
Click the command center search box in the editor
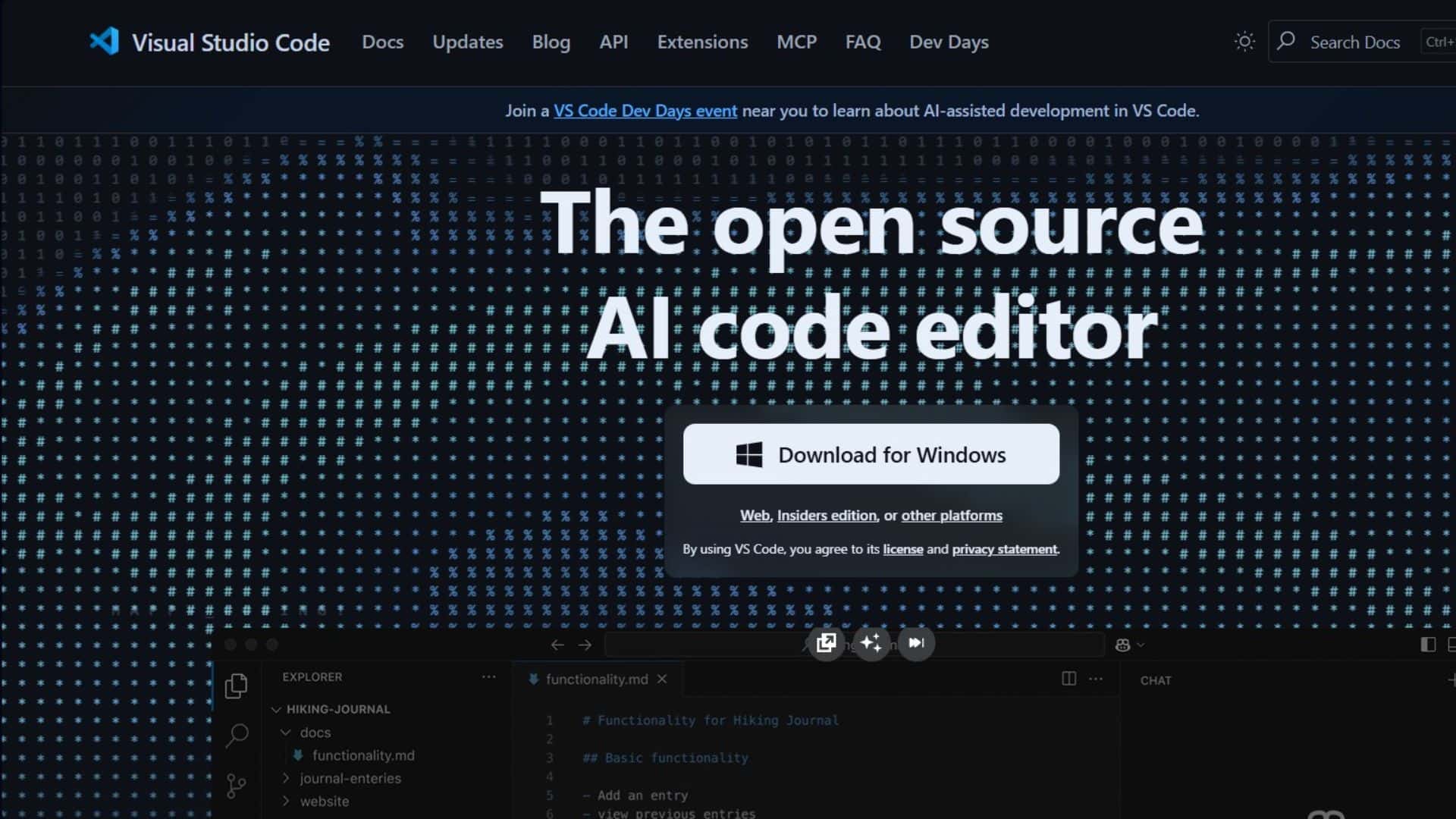pyautogui.click(x=854, y=645)
